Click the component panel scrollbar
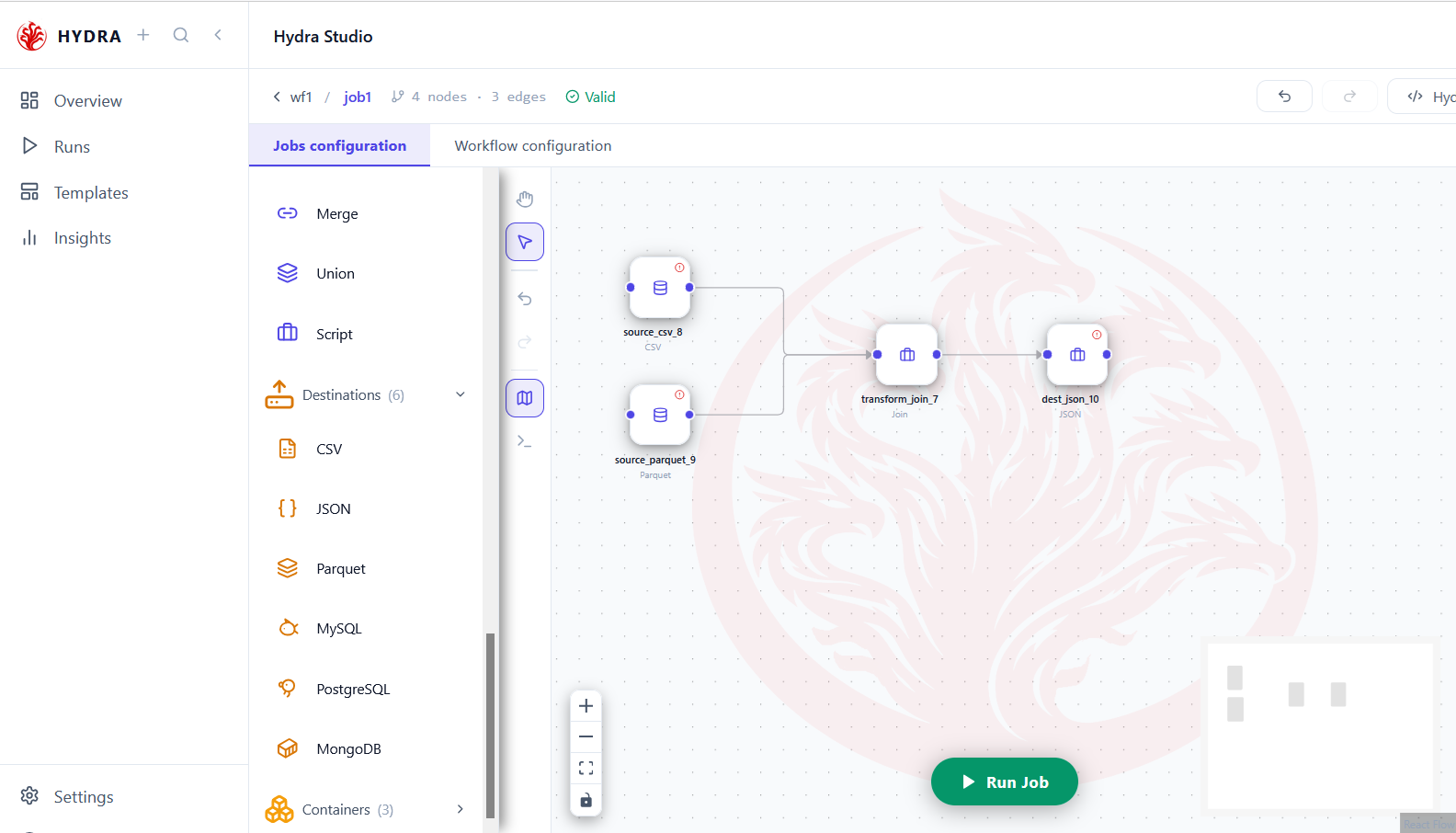Image resolution: width=1456 pixels, height=833 pixels. coord(491,725)
